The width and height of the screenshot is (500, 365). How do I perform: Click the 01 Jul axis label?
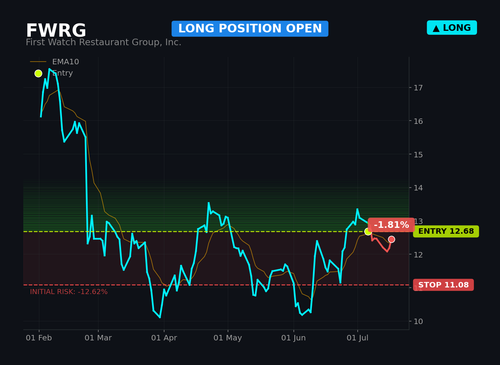[357, 338]
